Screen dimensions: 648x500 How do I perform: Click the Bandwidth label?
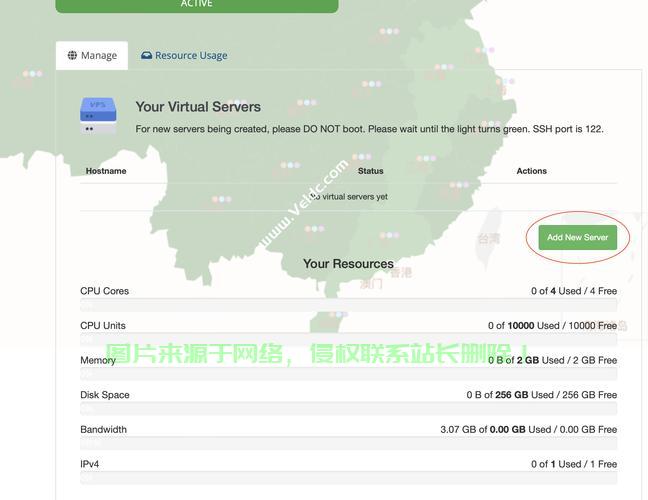[x=103, y=430]
